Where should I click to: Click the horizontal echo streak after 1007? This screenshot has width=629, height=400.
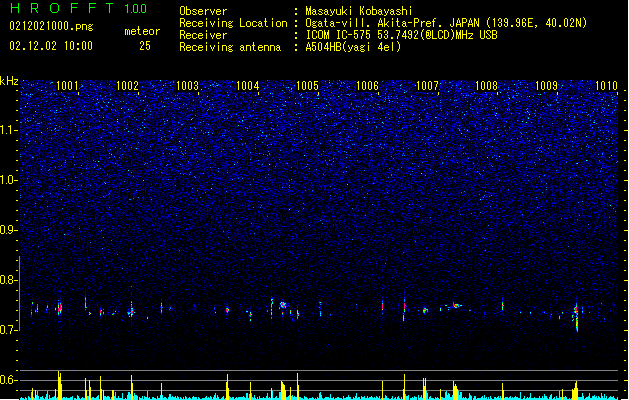coord(455,306)
